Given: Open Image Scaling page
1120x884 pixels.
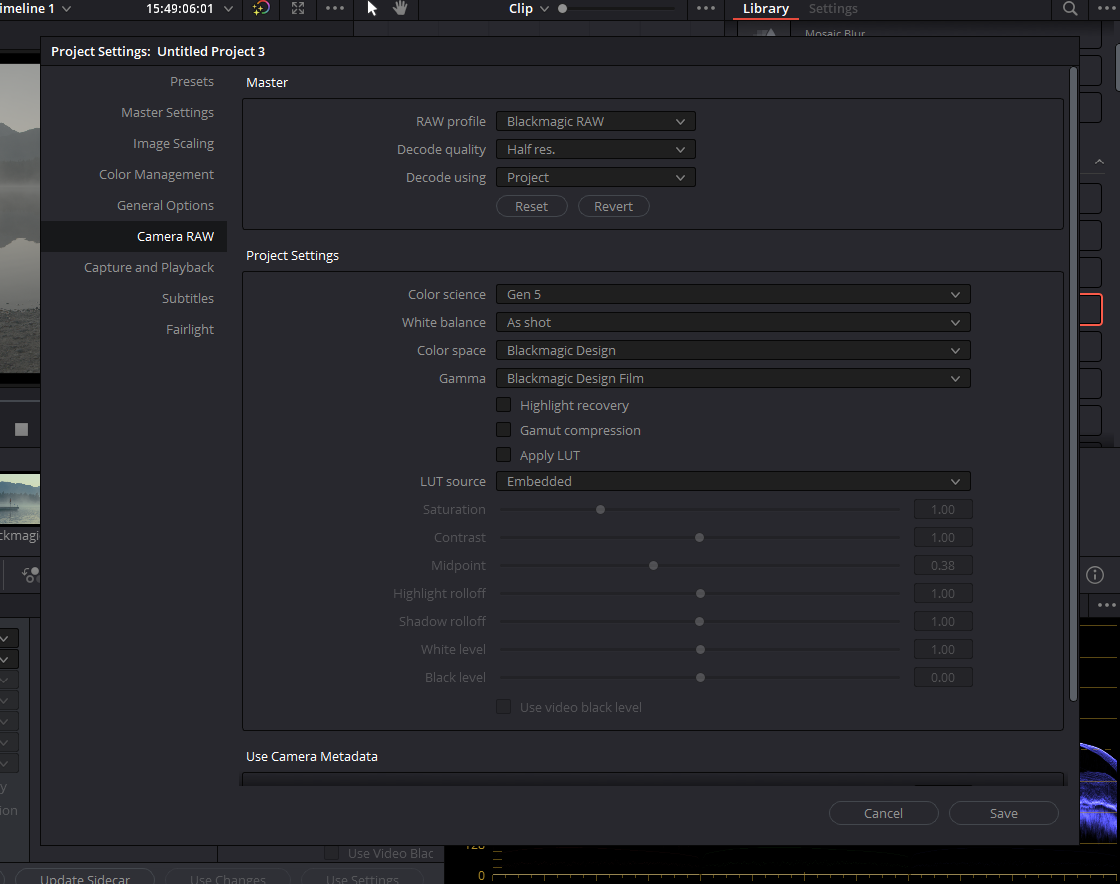Looking at the screenshot, I should [x=173, y=144].
